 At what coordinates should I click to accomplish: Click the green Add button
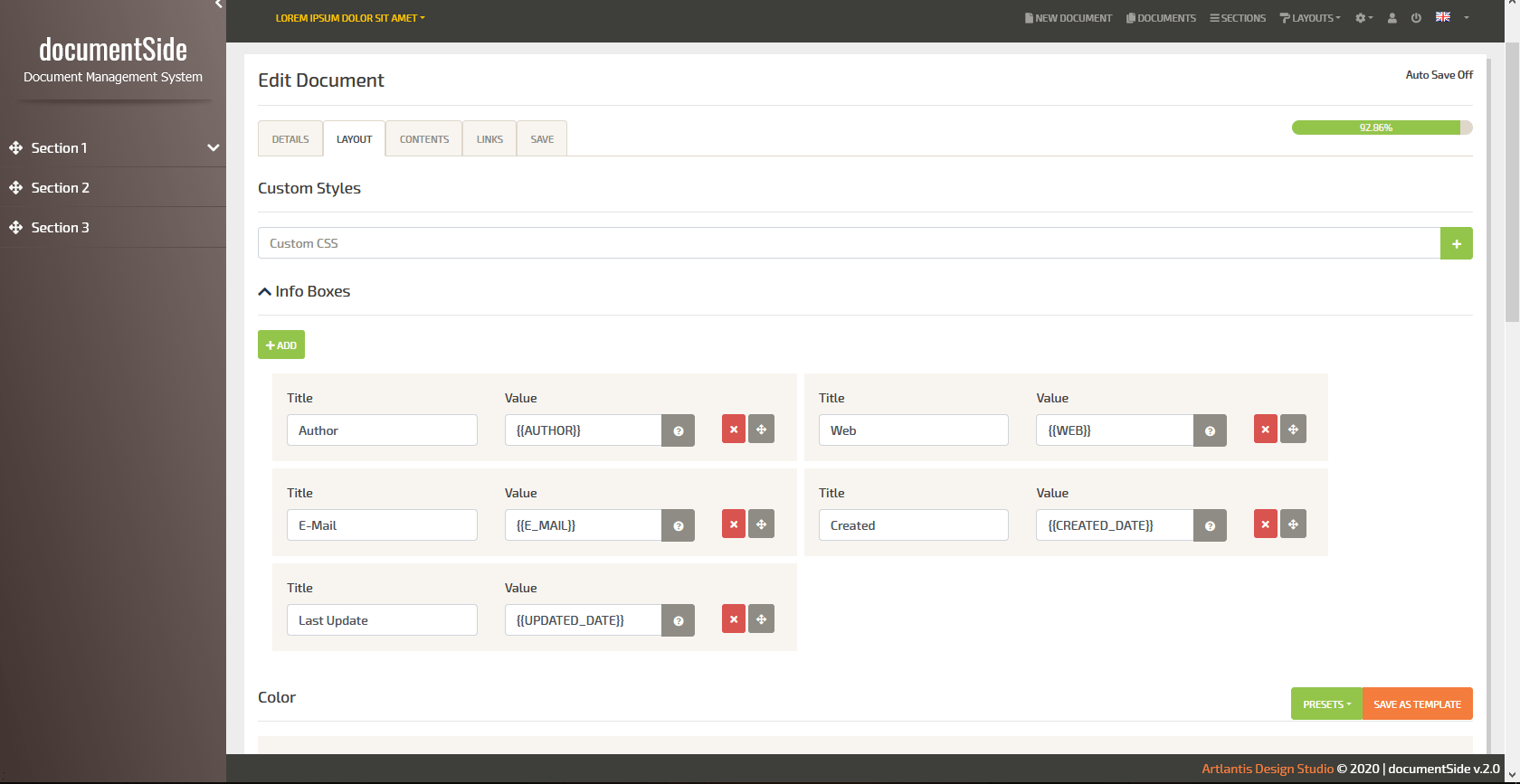tap(281, 345)
